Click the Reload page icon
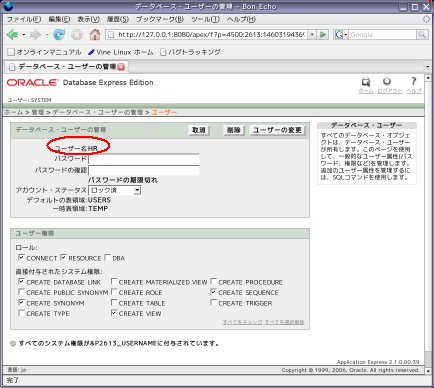434x388 pixels. (59, 34)
